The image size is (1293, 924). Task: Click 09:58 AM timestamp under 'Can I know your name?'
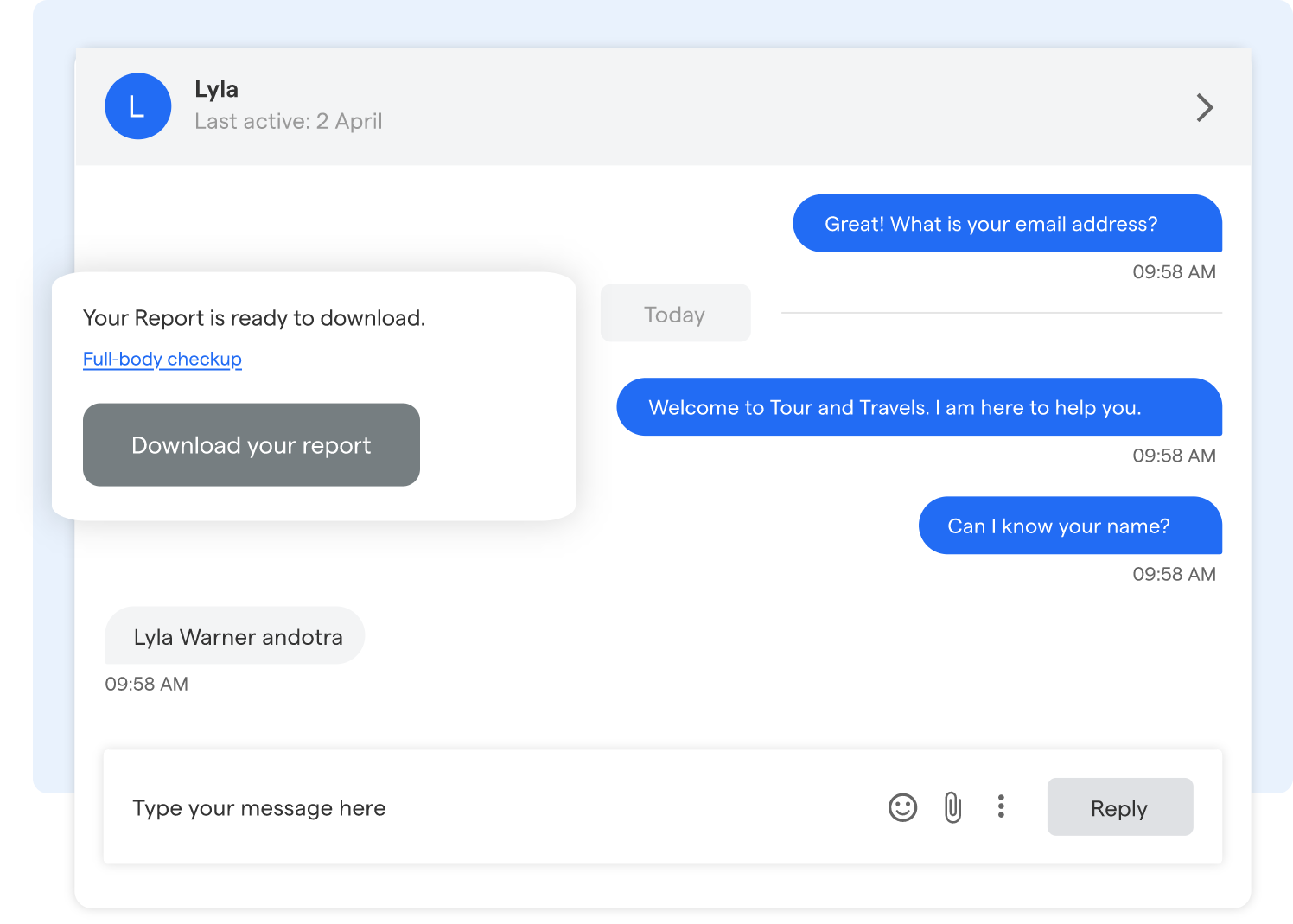click(1175, 574)
